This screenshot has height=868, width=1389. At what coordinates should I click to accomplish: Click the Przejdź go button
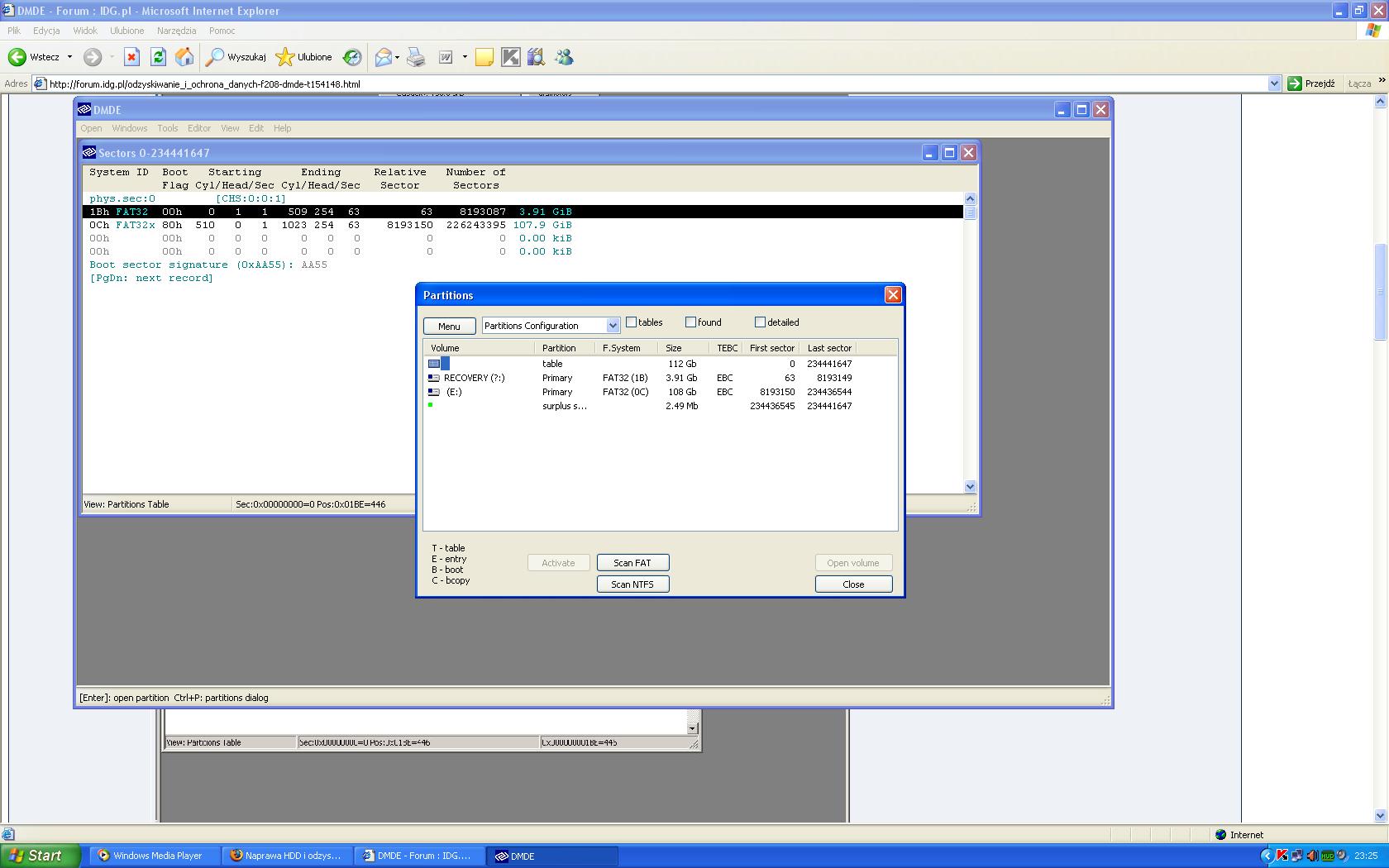coord(1312,83)
